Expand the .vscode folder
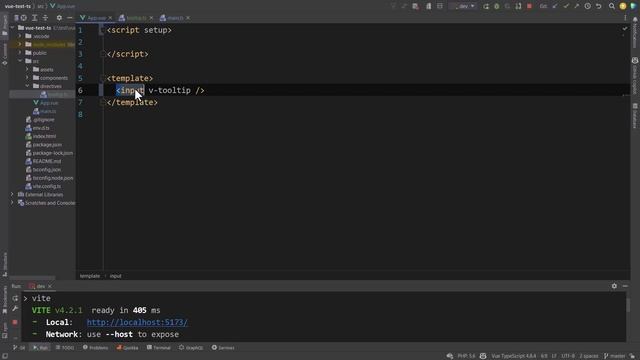The width and height of the screenshot is (640, 360). [x=20, y=36]
